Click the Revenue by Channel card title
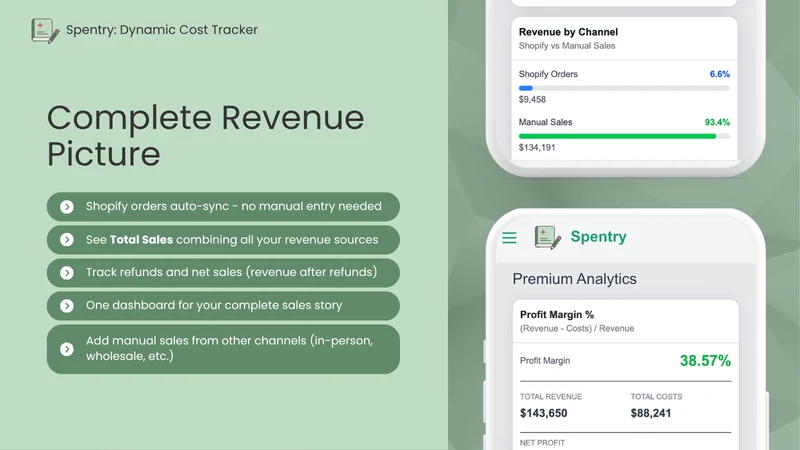The image size is (800, 450). (568, 32)
